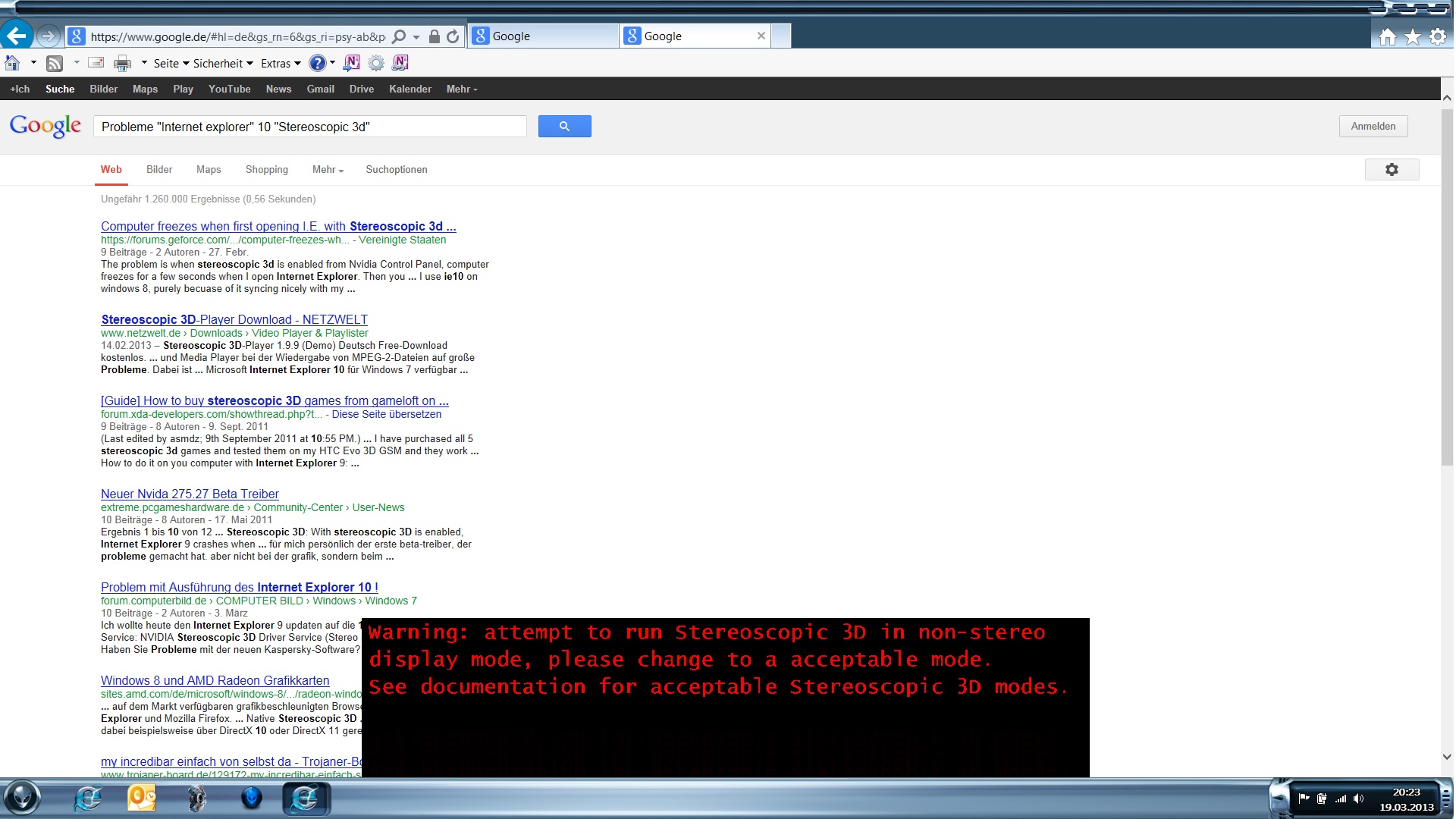Open the Extras menu
This screenshot has width=1456, height=819.
(x=281, y=64)
